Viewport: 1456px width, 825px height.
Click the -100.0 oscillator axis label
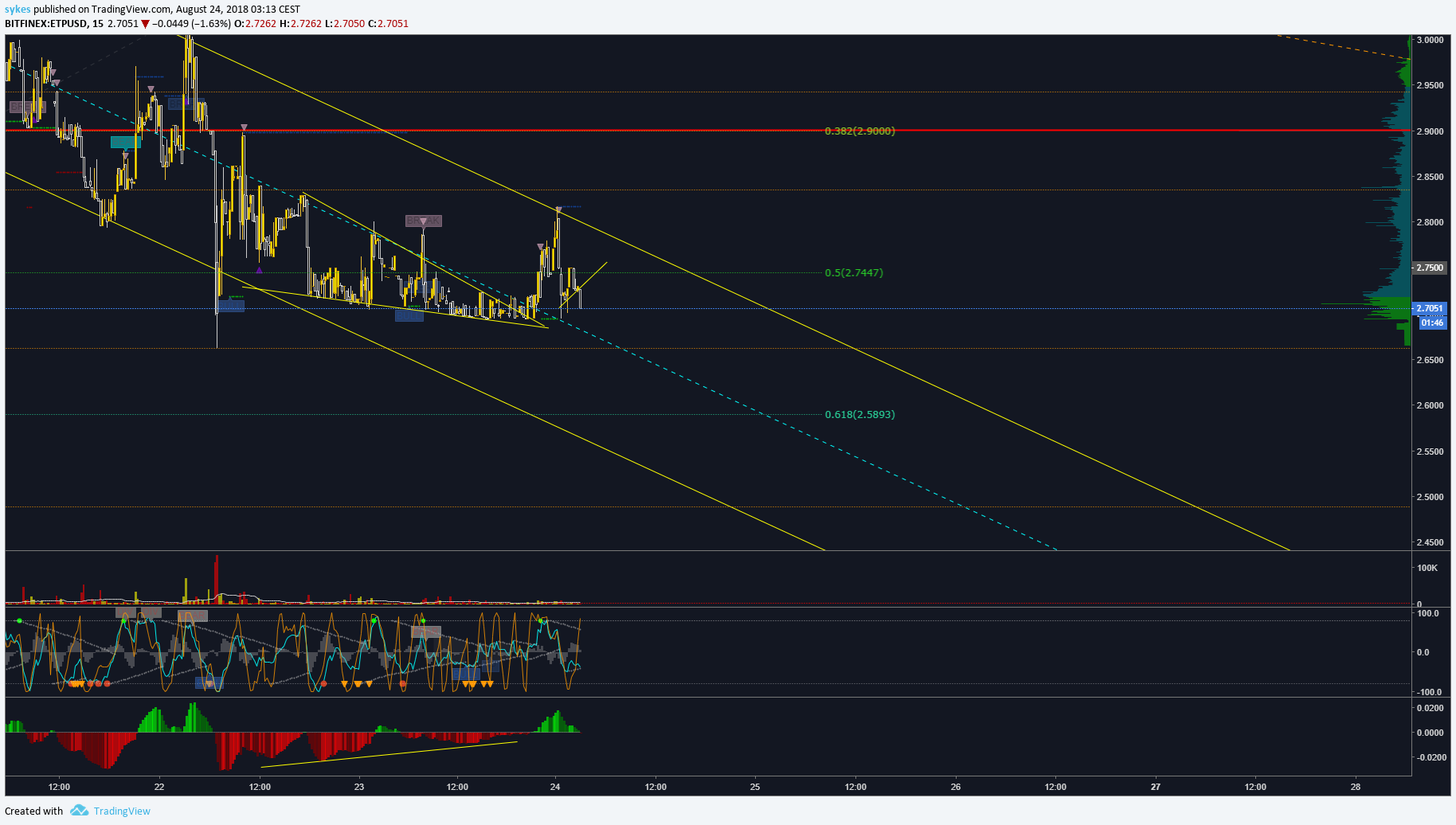click(1427, 692)
